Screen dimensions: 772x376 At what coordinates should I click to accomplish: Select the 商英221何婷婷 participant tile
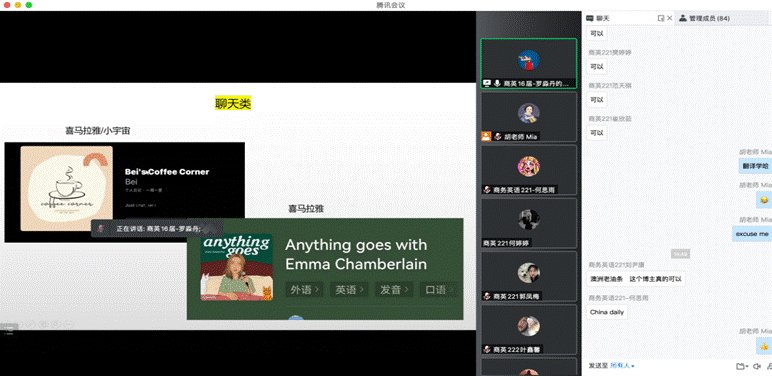click(x=529, y=223)
